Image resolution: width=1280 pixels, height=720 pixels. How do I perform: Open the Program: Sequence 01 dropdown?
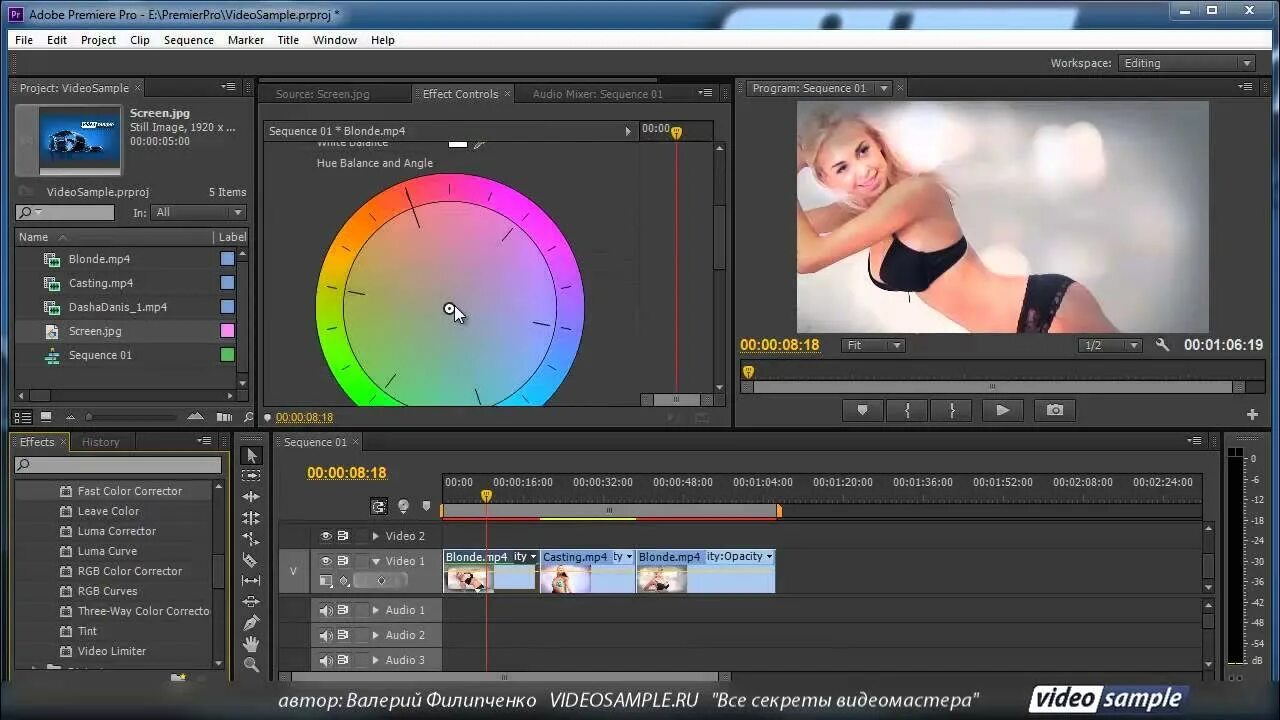pyautogui.click(x=884, y=88)
